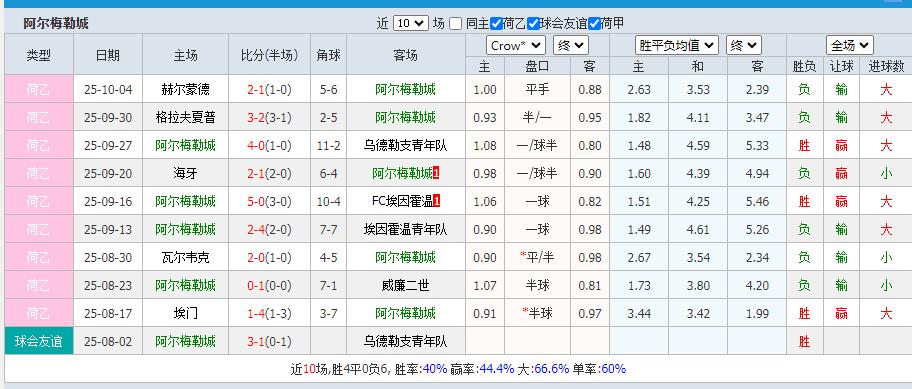The height and width of the screenshot is (389, 912).
Task: Open the 终 dropdown beside Crow*
Action: pyautogui.click(x=571, y=45)
